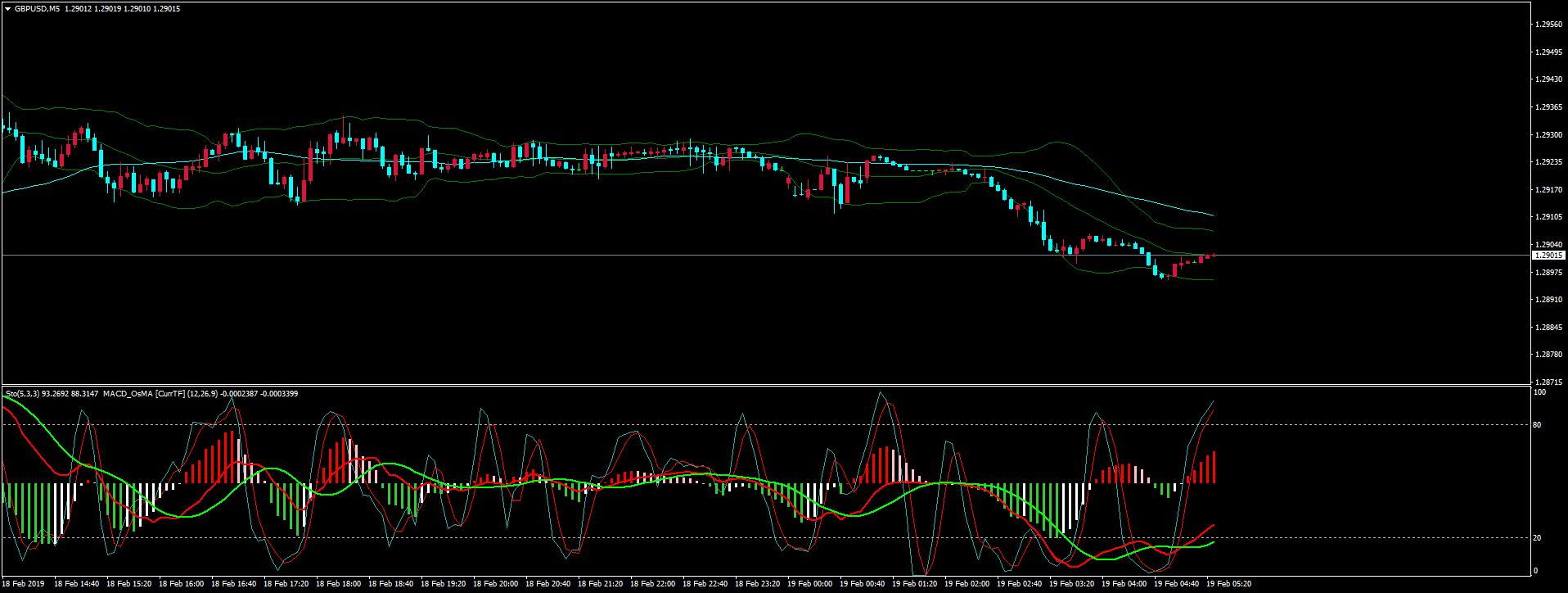
Task: Click the 1.29560 price axis label
Action: pyautogui.click(x=1548, y=25)
